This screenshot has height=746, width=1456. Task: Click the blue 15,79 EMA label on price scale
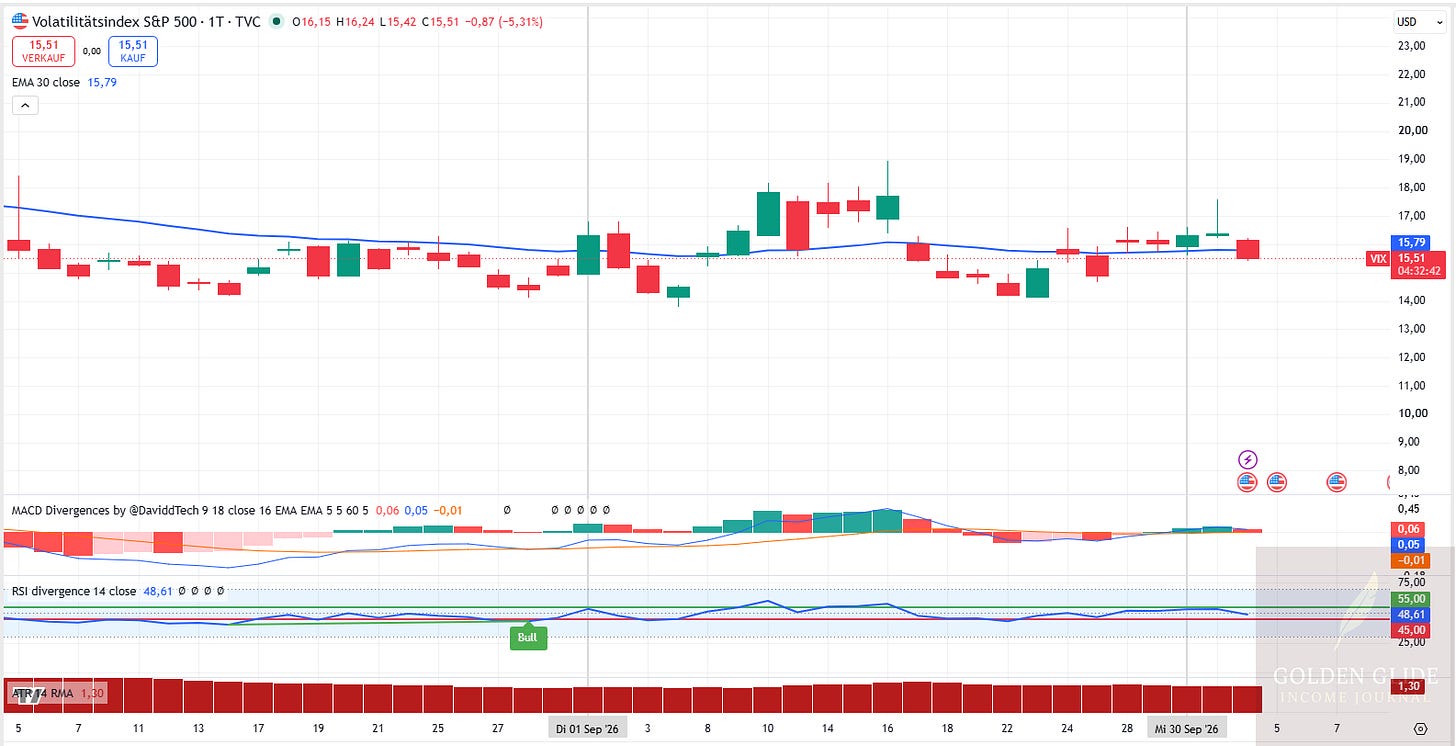[1410, 242]
